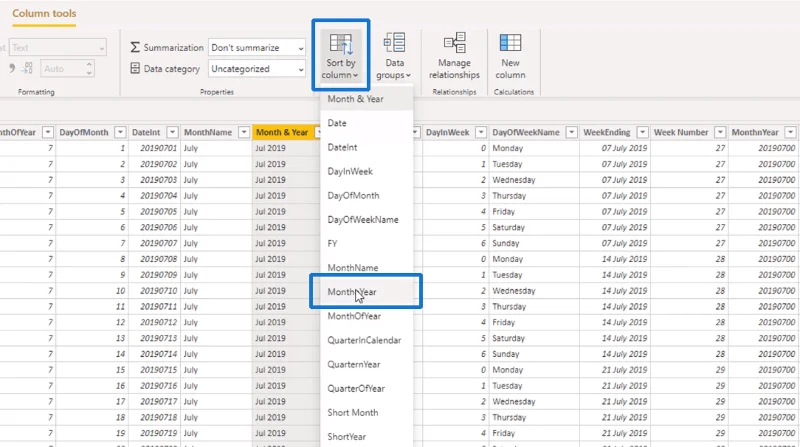Viewport: 800px width, 447px height.
Task: Choose ShortYear in the sort list
Action: (366, 436)
